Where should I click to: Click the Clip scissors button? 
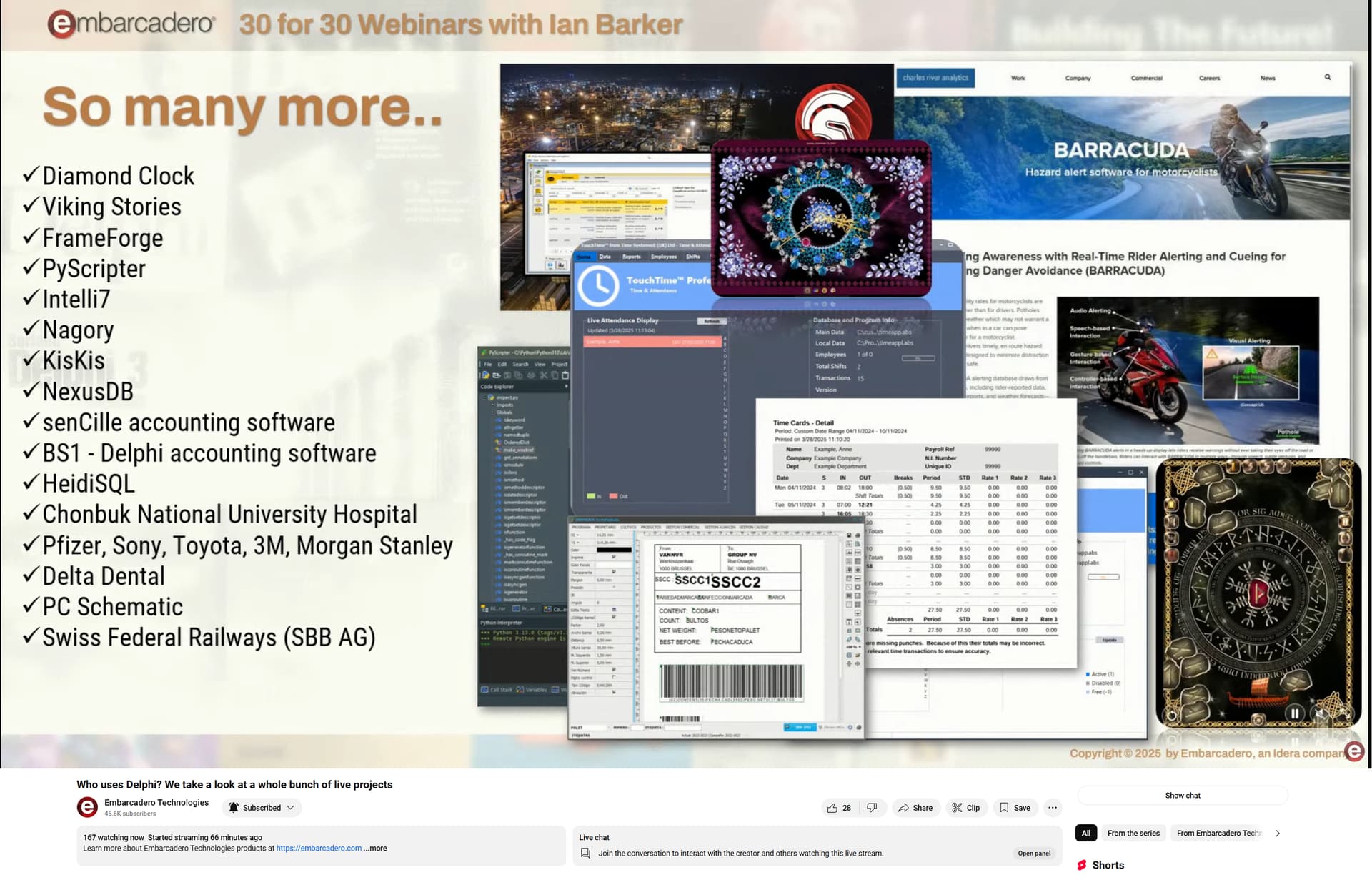coord(965,808)
